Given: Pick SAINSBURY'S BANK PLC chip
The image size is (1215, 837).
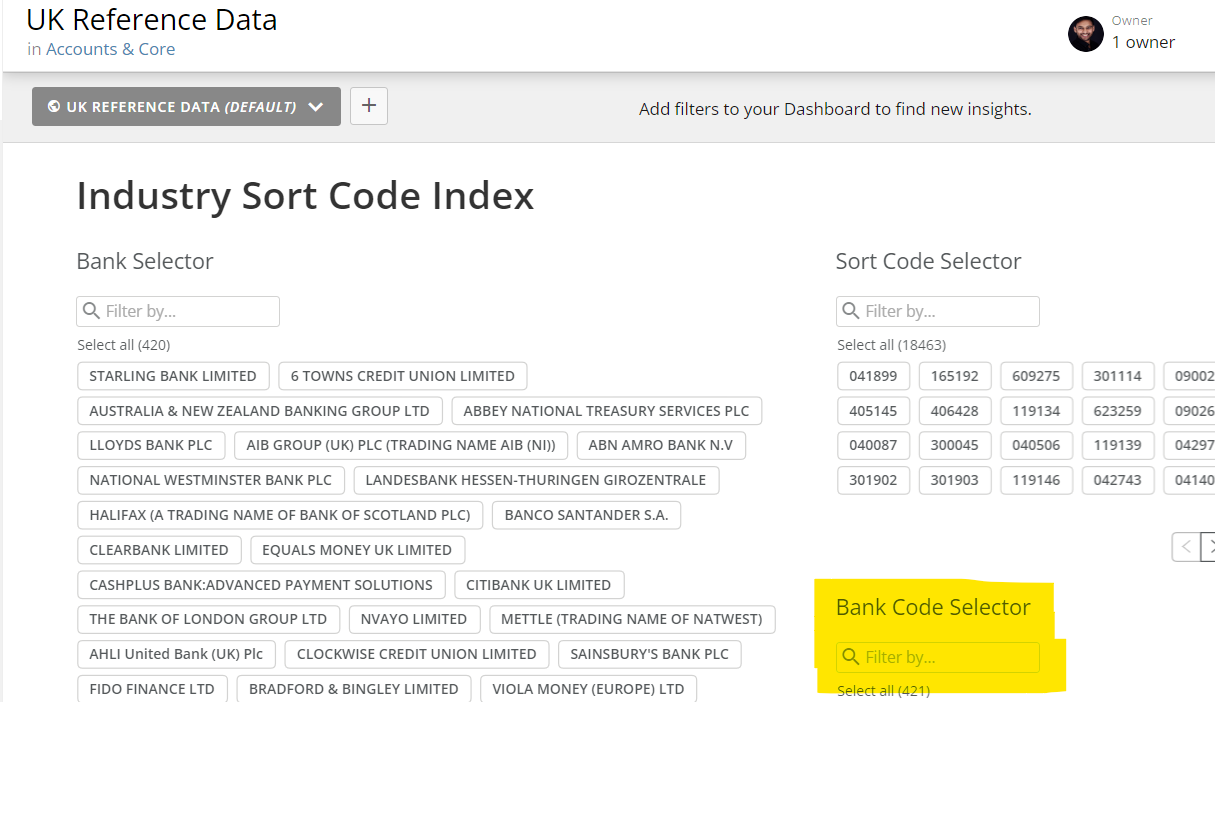Looking at the screenshot, I should 650,654.
